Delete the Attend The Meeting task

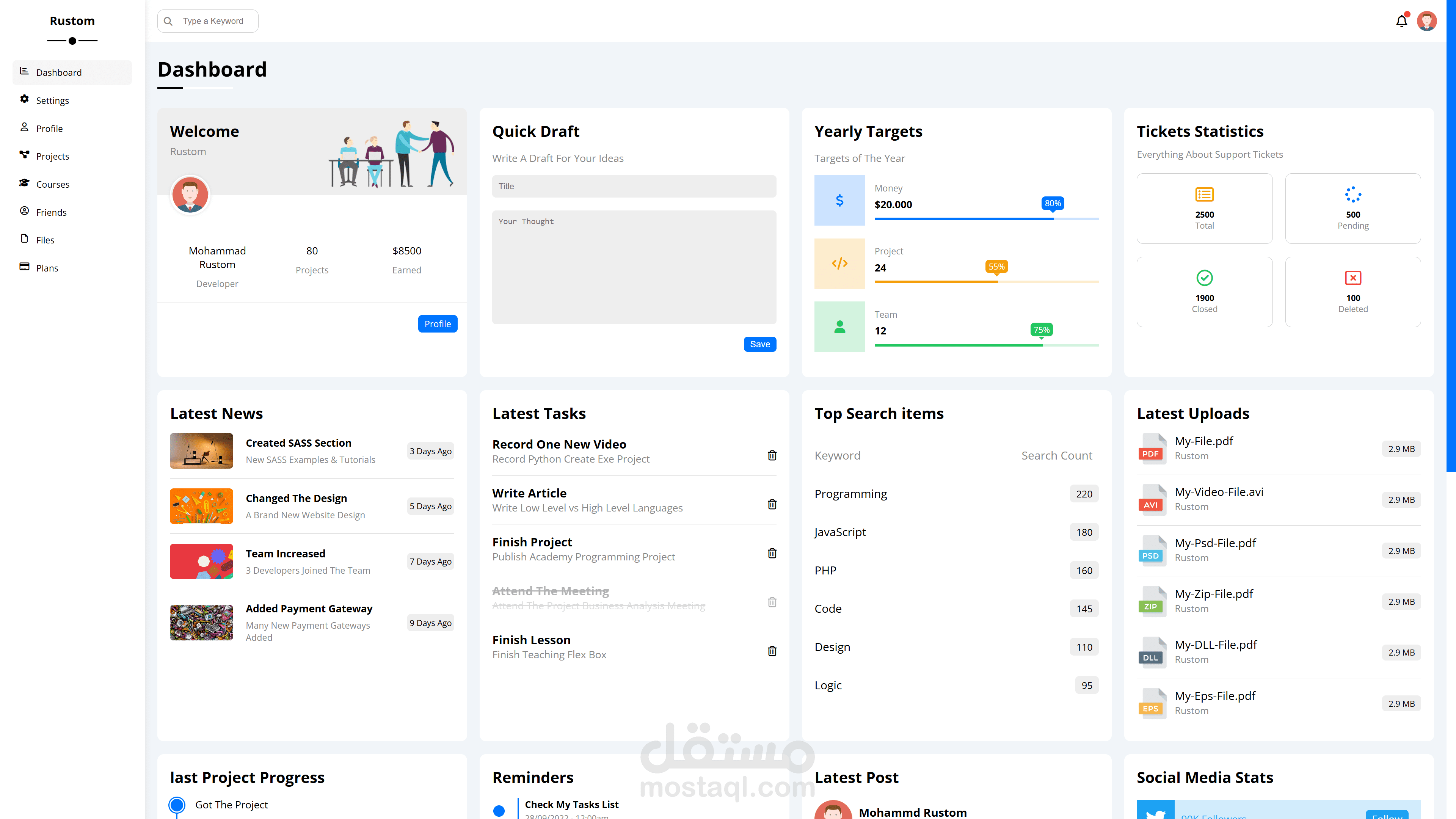772,602
